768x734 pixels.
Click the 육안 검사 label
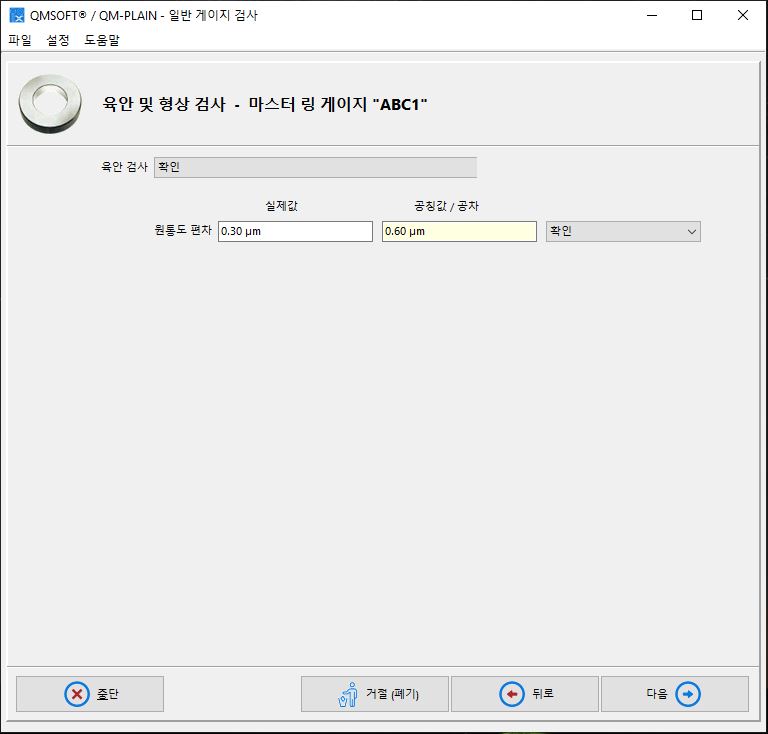coord(124,166)
